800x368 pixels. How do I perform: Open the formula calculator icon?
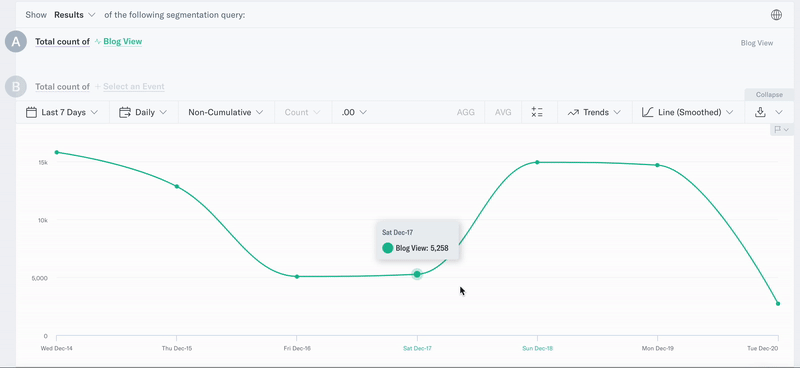click(537, 112)
